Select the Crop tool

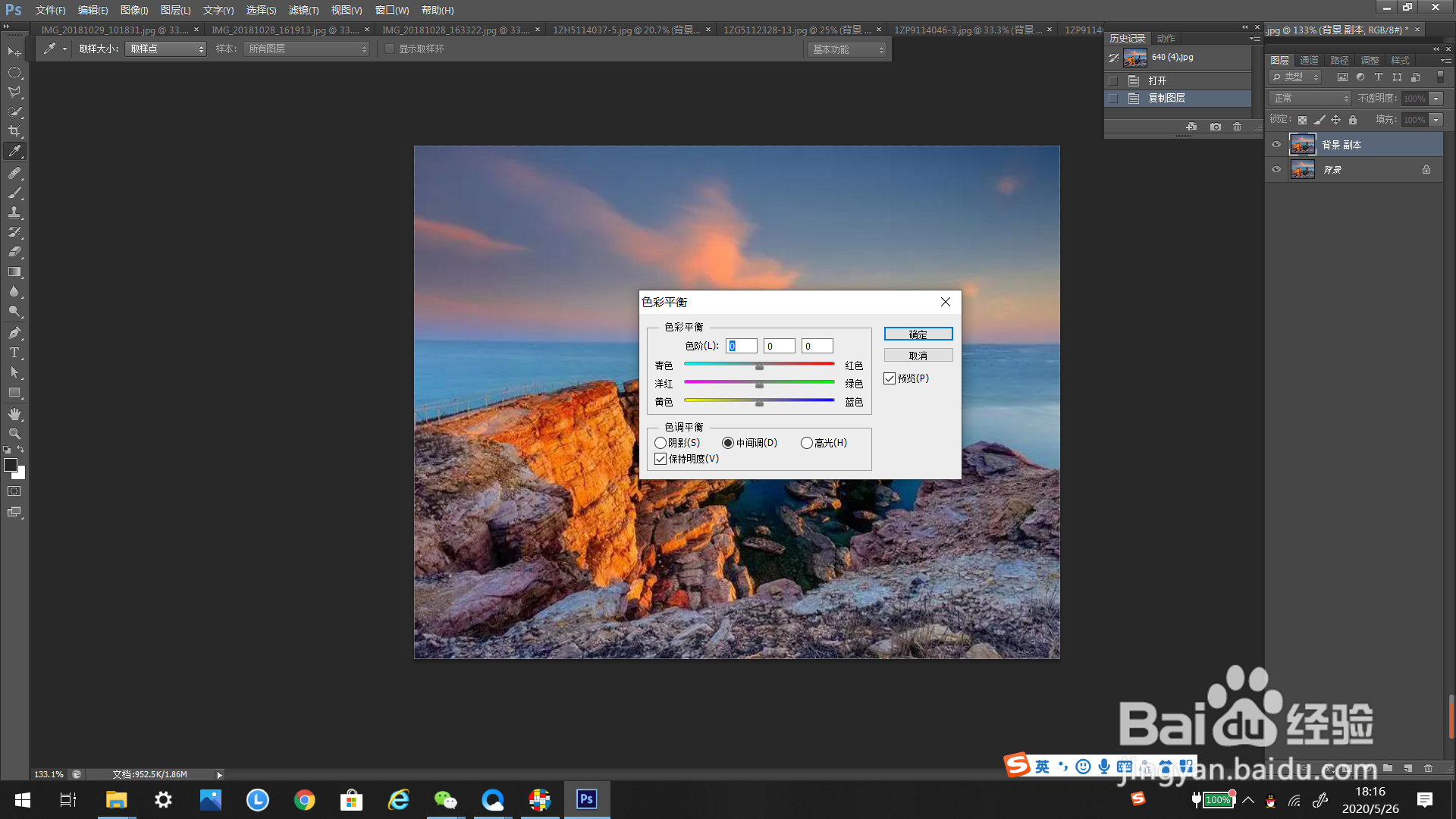pyautogui.click(x=14, y=131)
